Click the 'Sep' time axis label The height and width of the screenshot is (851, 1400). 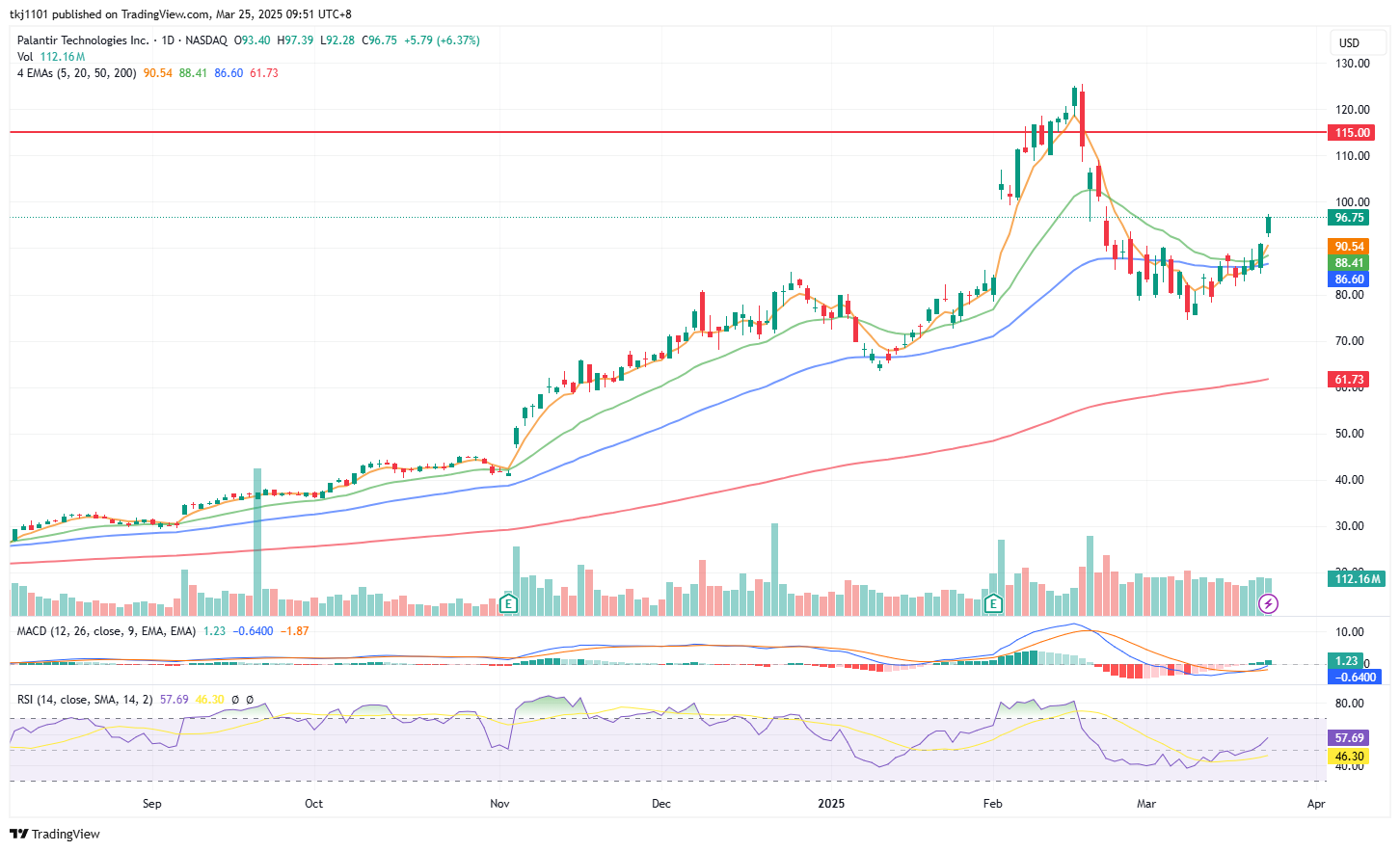(x=152, y=804)
